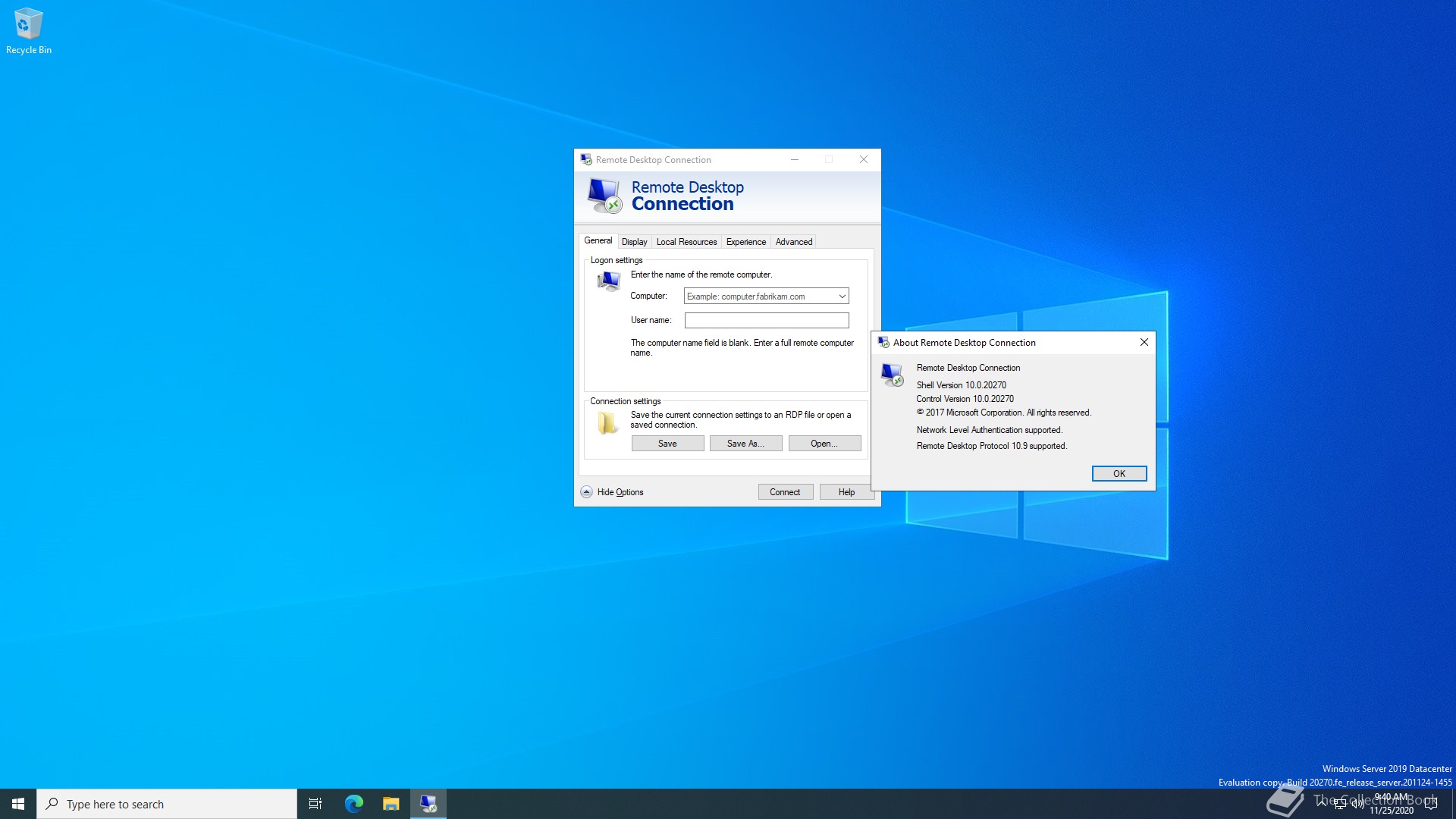Click 'Network Level Authentication supported.' text
The width and height of the screenshot is (1456, 819).
pos(990,430)
